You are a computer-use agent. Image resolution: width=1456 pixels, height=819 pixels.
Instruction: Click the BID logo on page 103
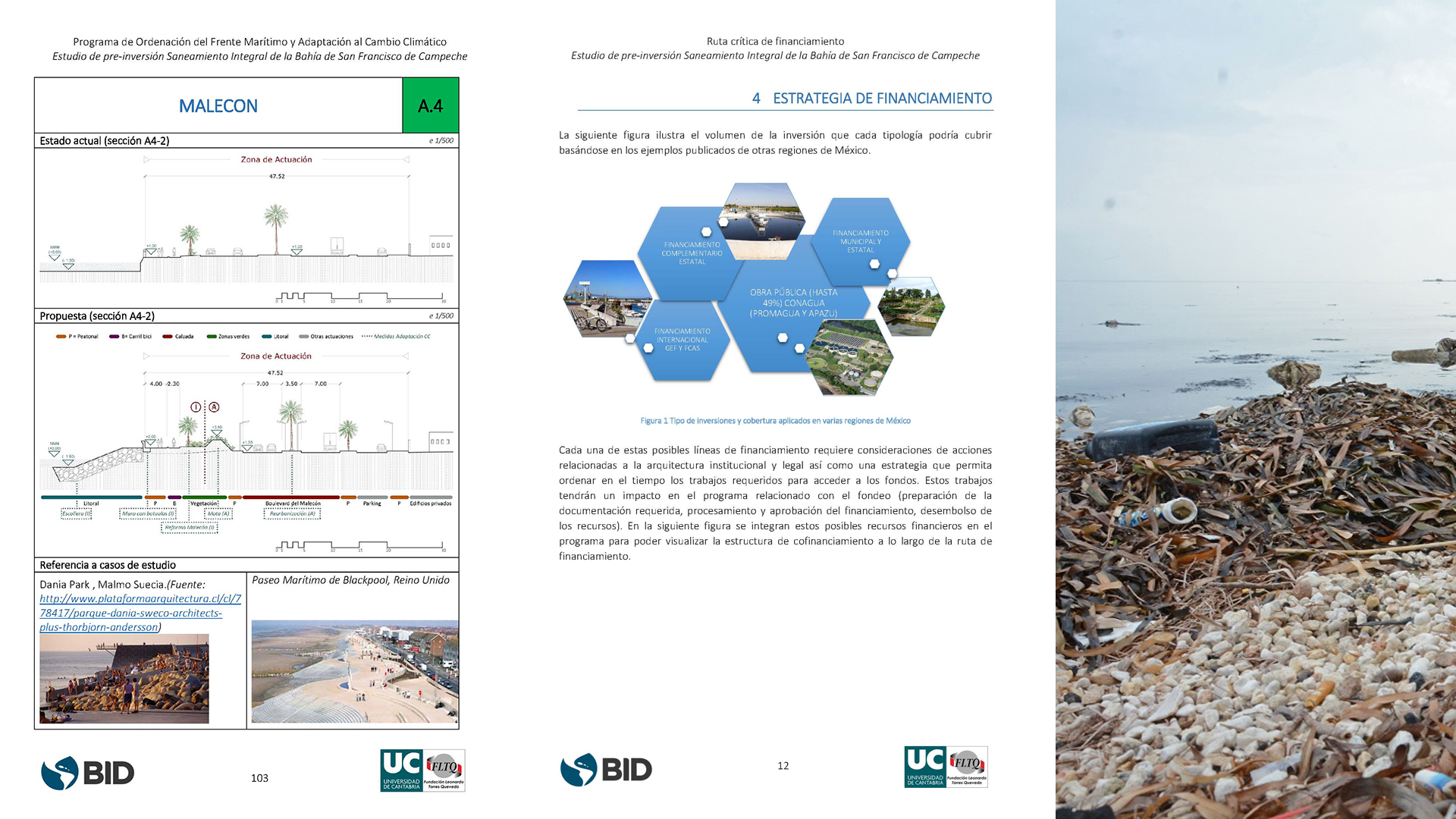87,773
